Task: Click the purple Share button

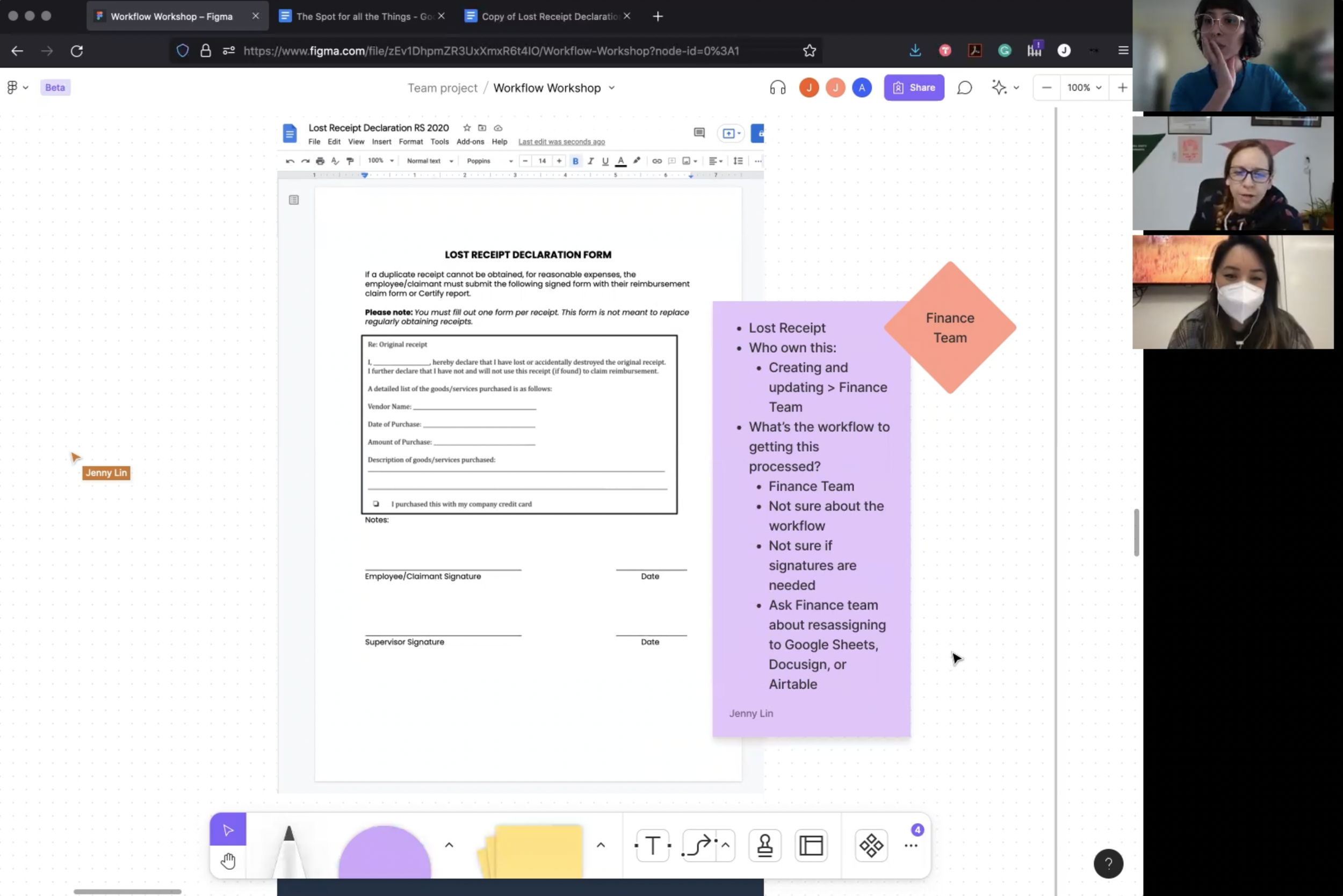Action: click(913, 88)
